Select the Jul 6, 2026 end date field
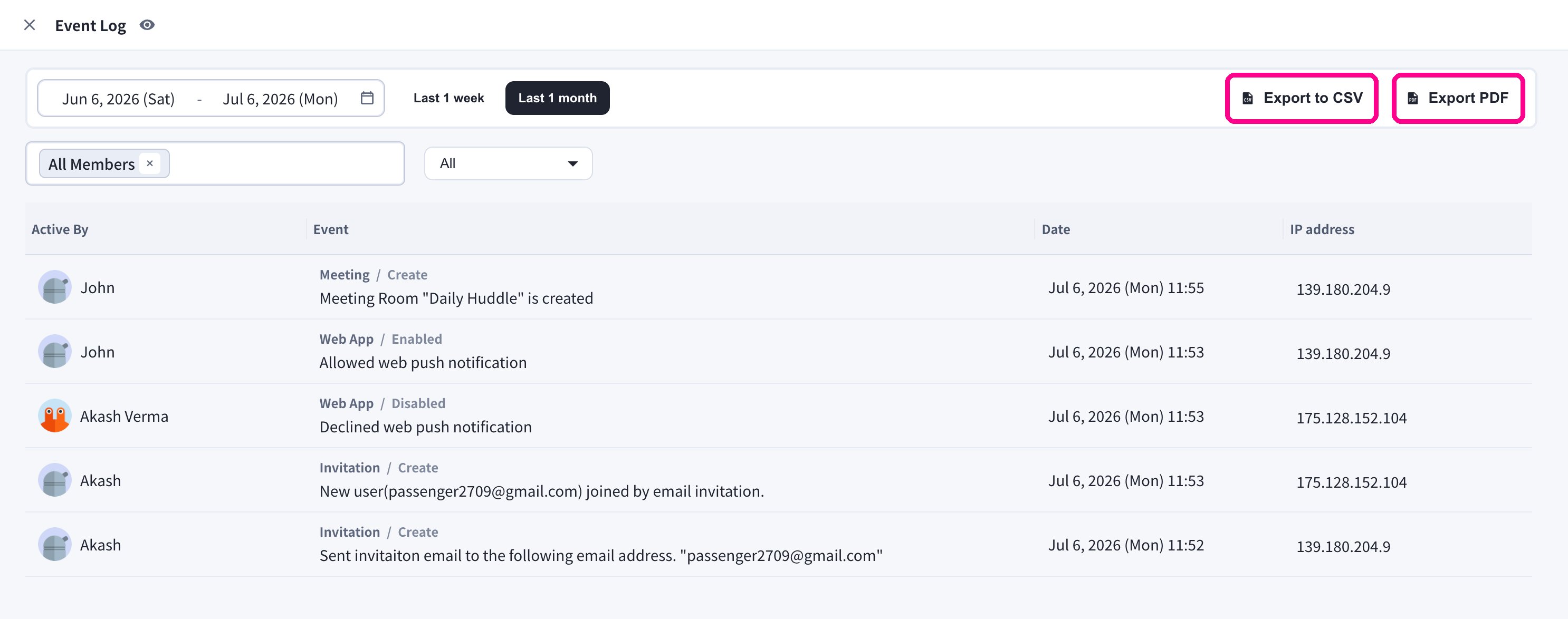 click(280, 99)
